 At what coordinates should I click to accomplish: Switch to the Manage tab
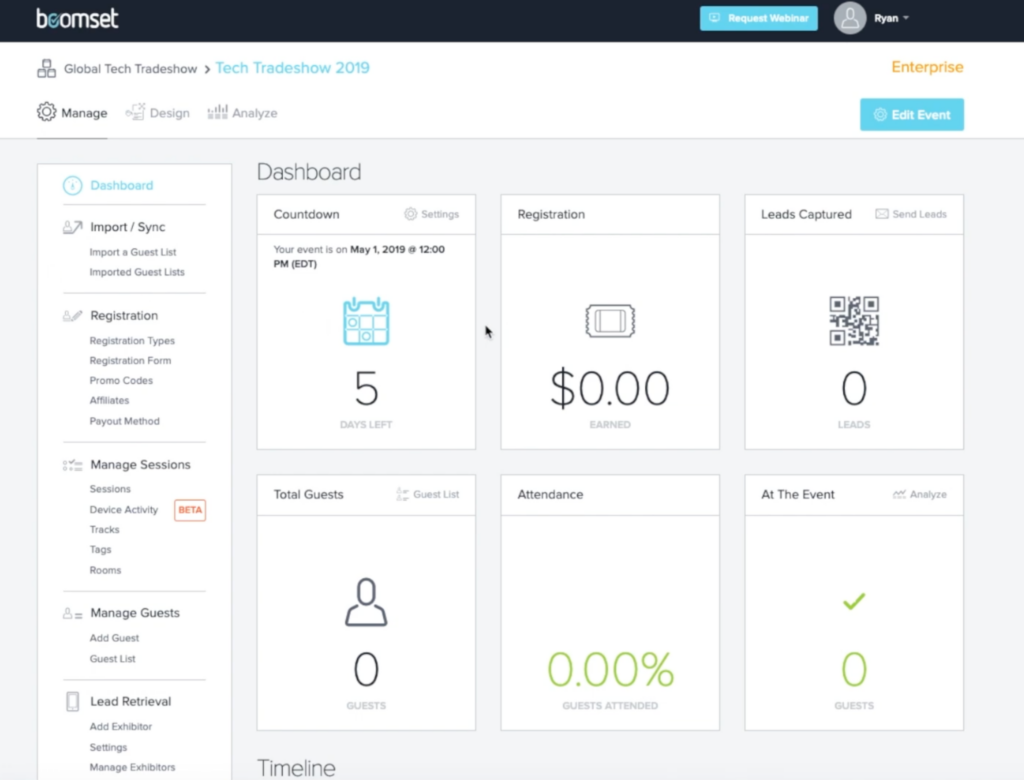point(72,113)
